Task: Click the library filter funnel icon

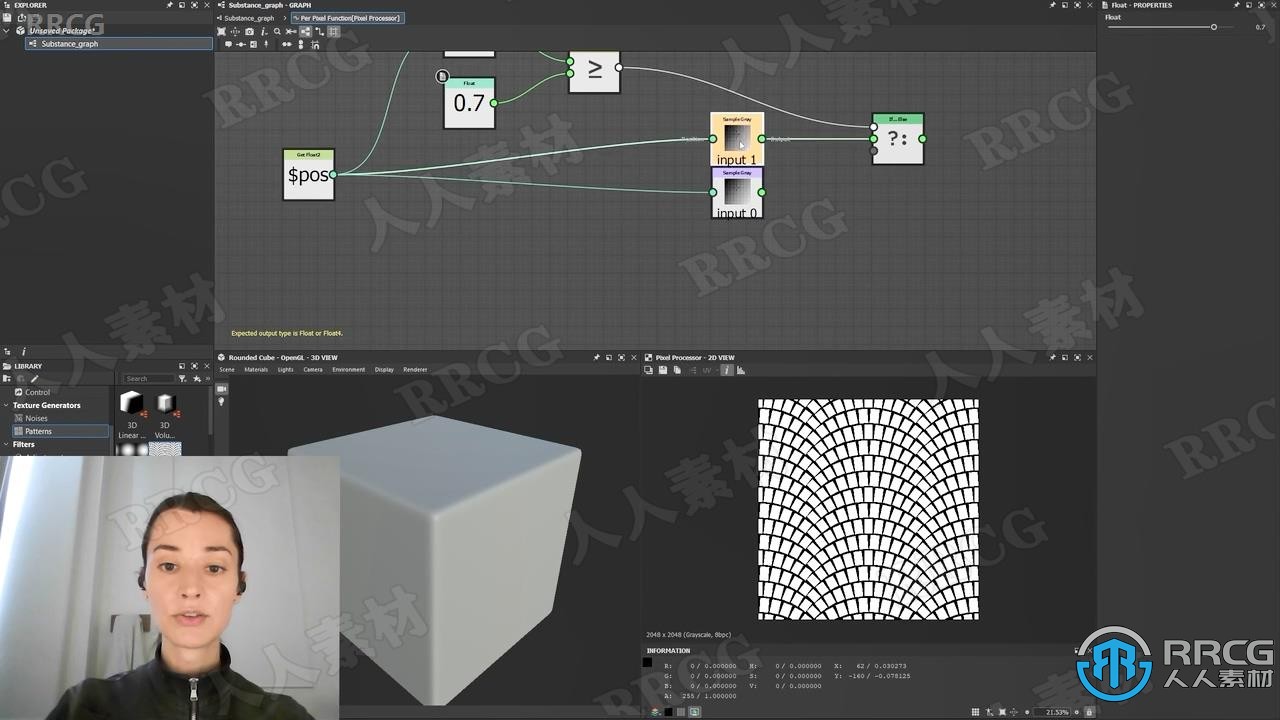Action: coord(182,379)
